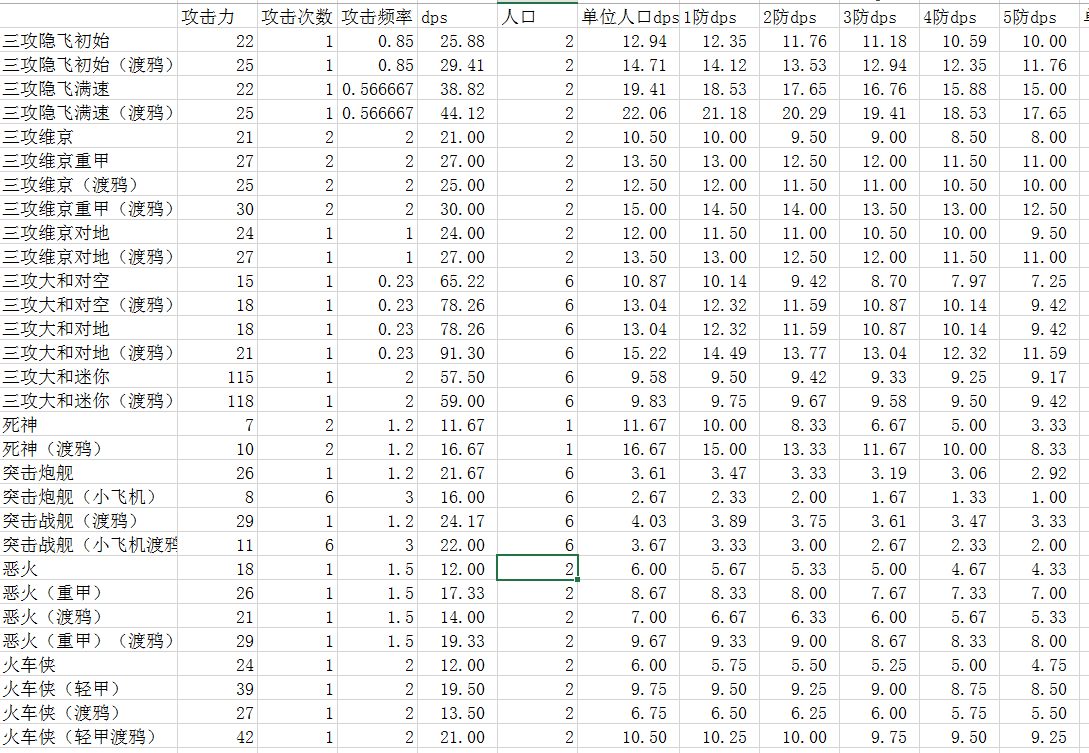Select the active 人口 cell in the 恶火 row
This screenshot has width=1089, height=753.
[x=537, y=569]
